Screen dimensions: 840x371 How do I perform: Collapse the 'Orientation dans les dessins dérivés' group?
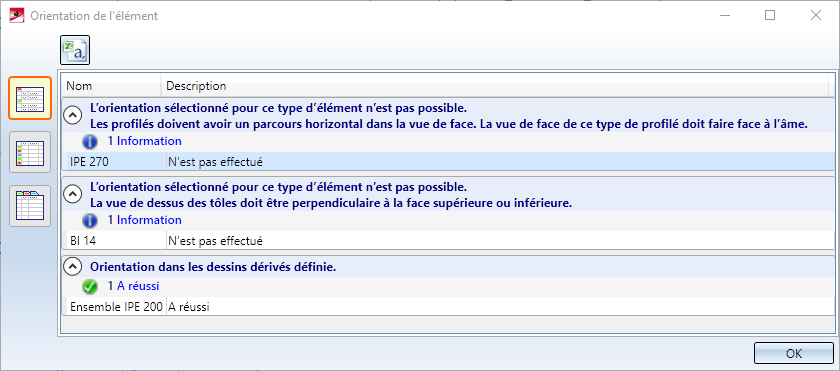coord(72,266)
